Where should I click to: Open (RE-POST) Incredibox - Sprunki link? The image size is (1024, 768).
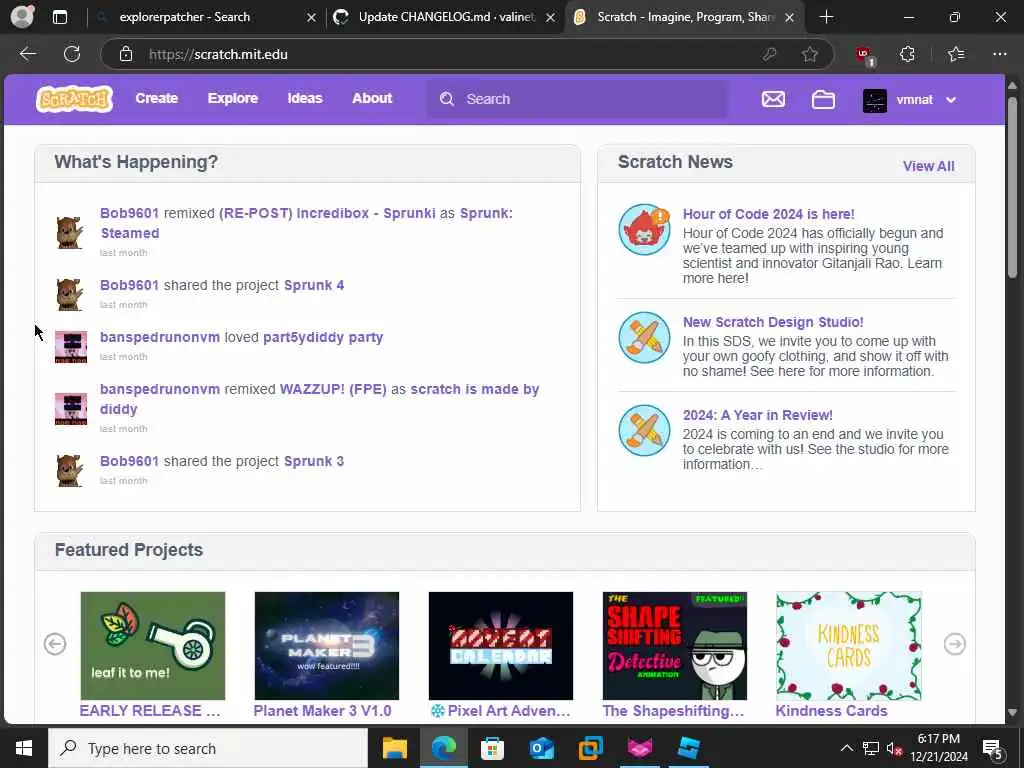[327, 214]
